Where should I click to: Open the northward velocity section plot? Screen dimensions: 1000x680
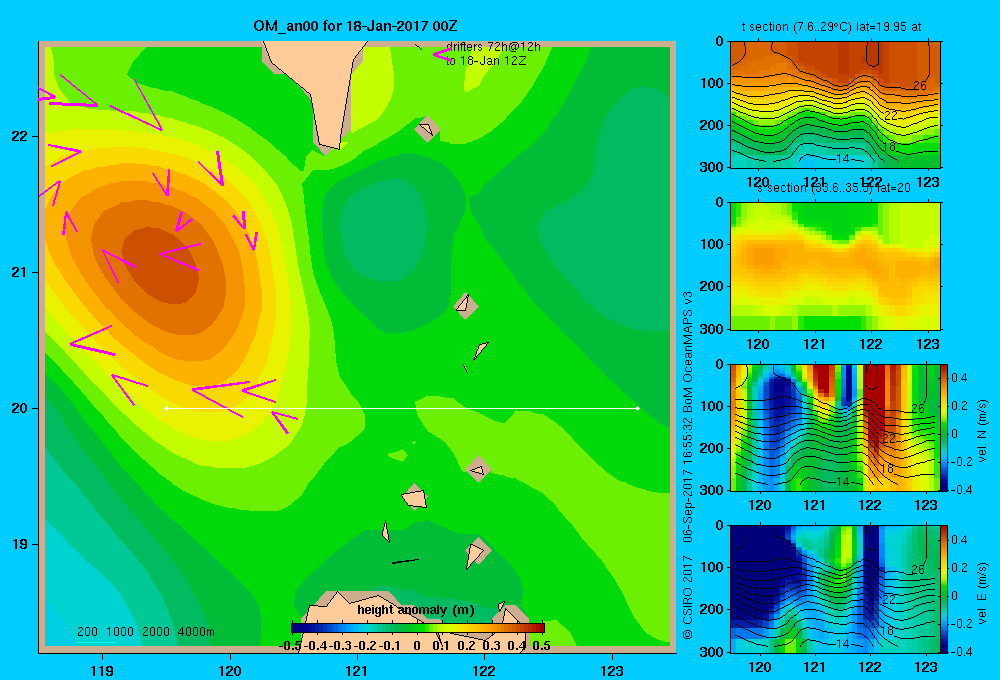(835, 427)
